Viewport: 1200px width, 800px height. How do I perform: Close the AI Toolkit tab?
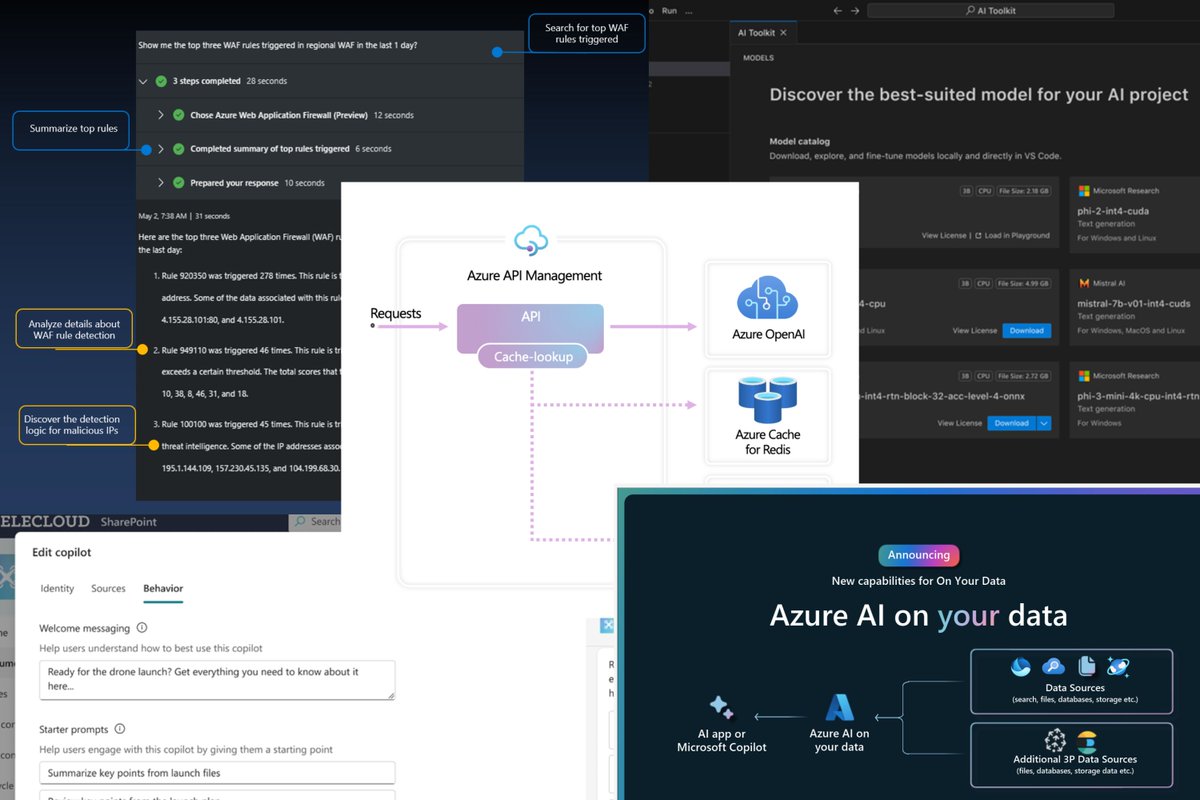tap(783, 33)
